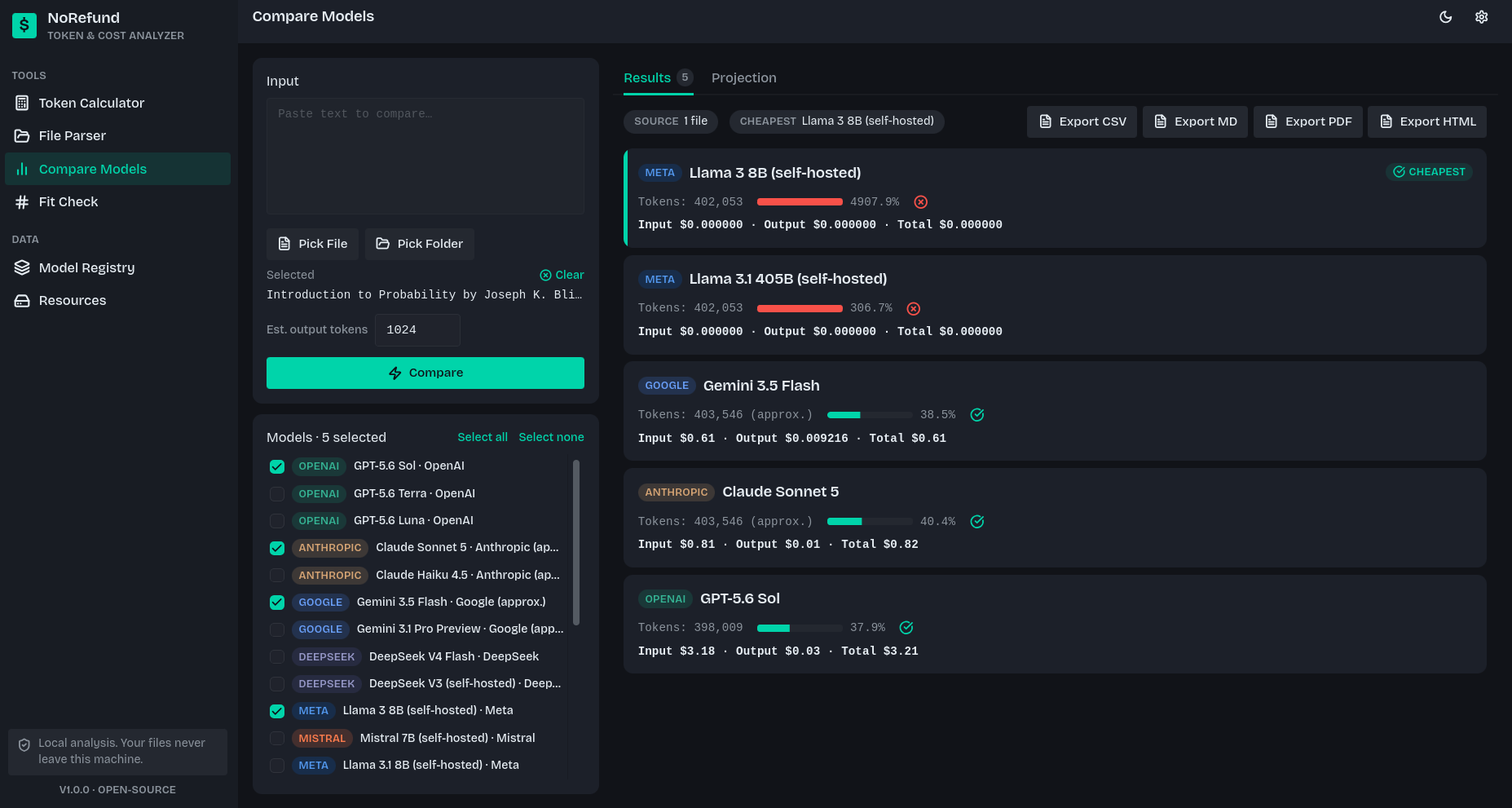Click the Resources drive icon
The height and width of the screenshot is (808, 1512).
pyautogui.click(x=22, y=300)
